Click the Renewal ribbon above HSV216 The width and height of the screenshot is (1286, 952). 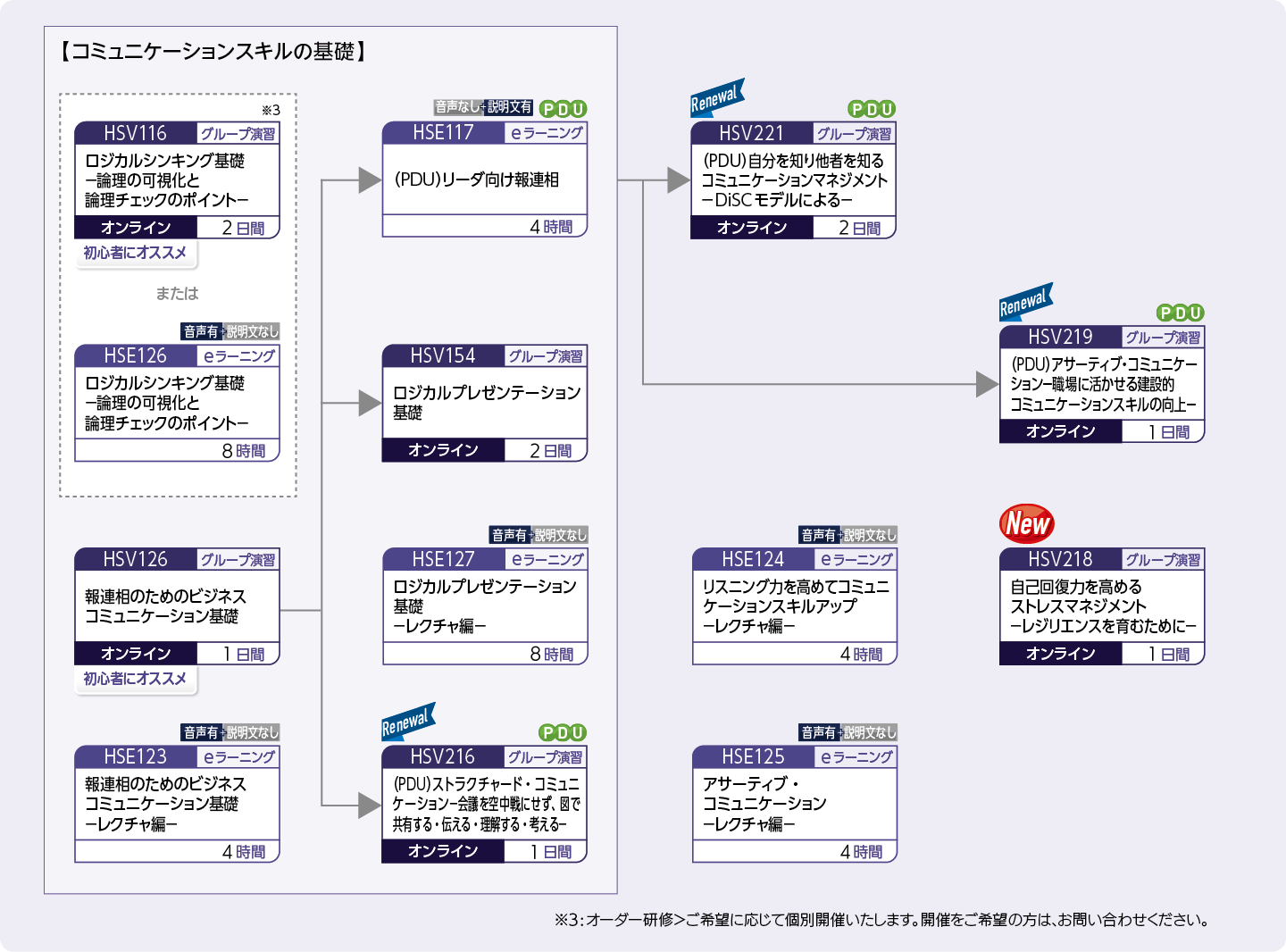(408, 722)
